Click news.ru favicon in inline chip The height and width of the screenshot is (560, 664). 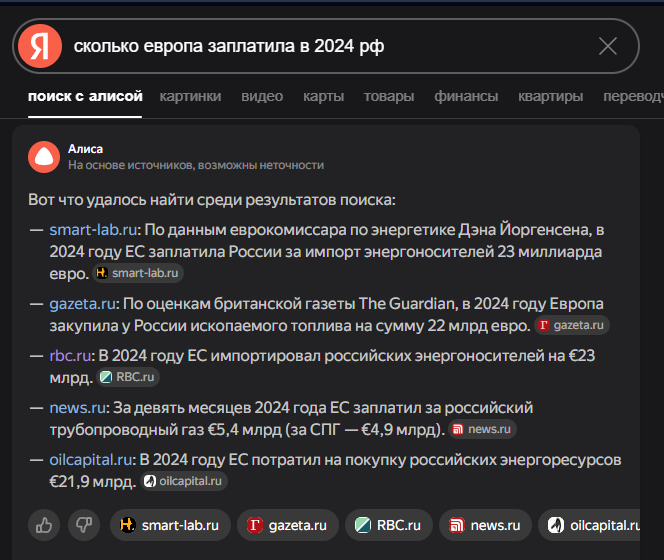tap(458, 429)
